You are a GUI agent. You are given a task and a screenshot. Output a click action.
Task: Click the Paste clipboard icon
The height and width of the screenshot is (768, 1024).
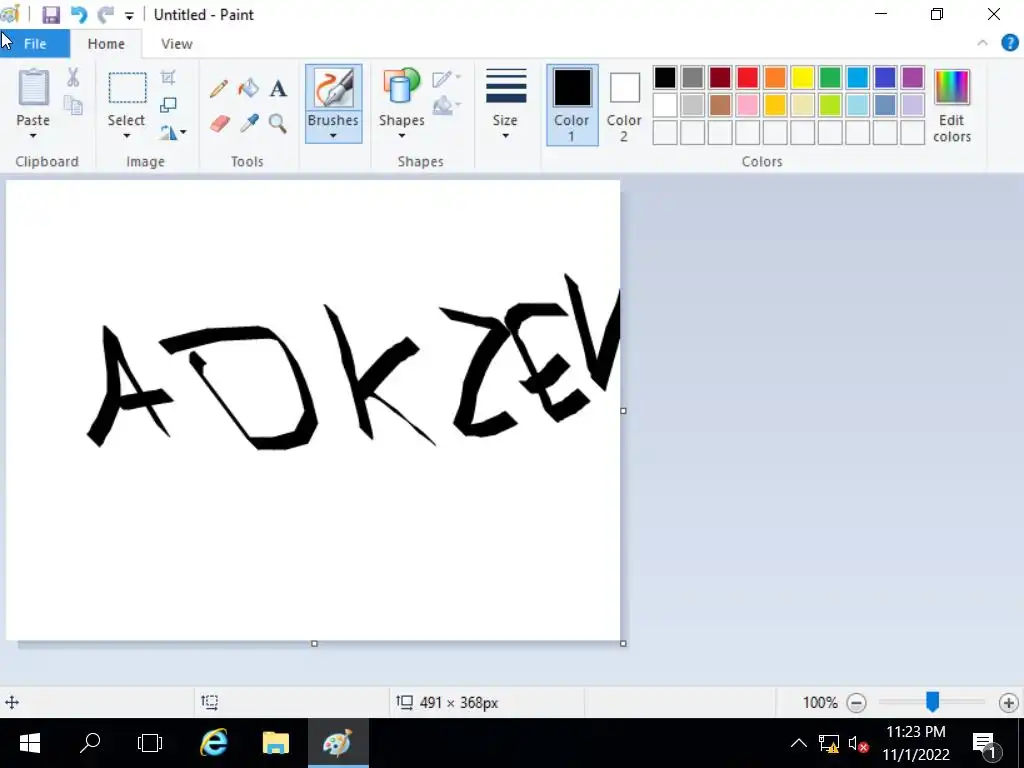(33, 88)
